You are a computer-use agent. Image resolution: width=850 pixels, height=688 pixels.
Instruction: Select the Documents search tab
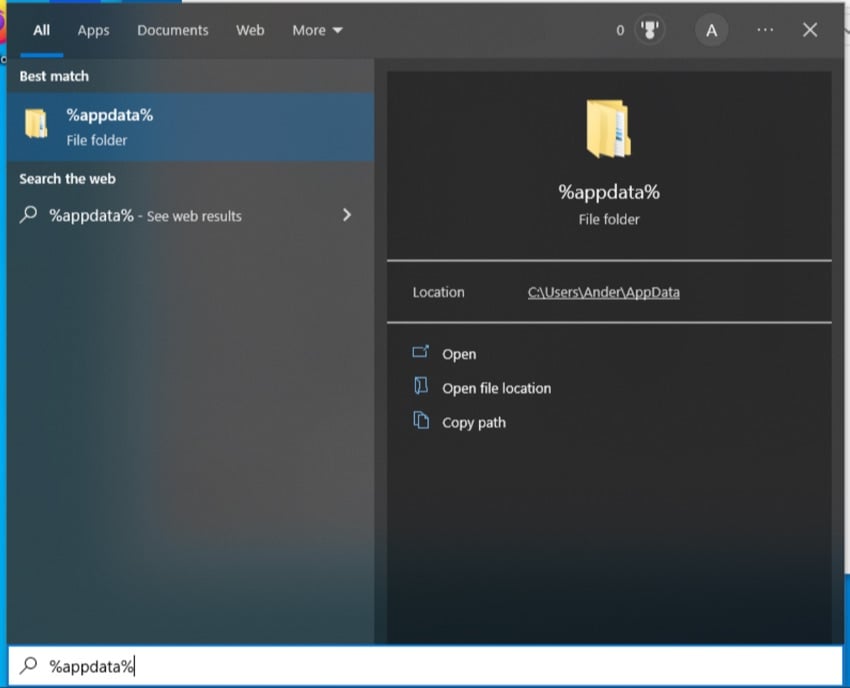point(172,30)
